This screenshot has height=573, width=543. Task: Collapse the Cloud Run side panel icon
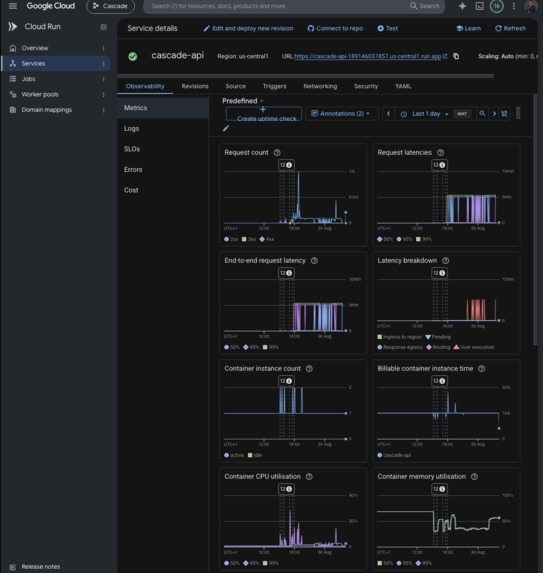pos(103,27)
